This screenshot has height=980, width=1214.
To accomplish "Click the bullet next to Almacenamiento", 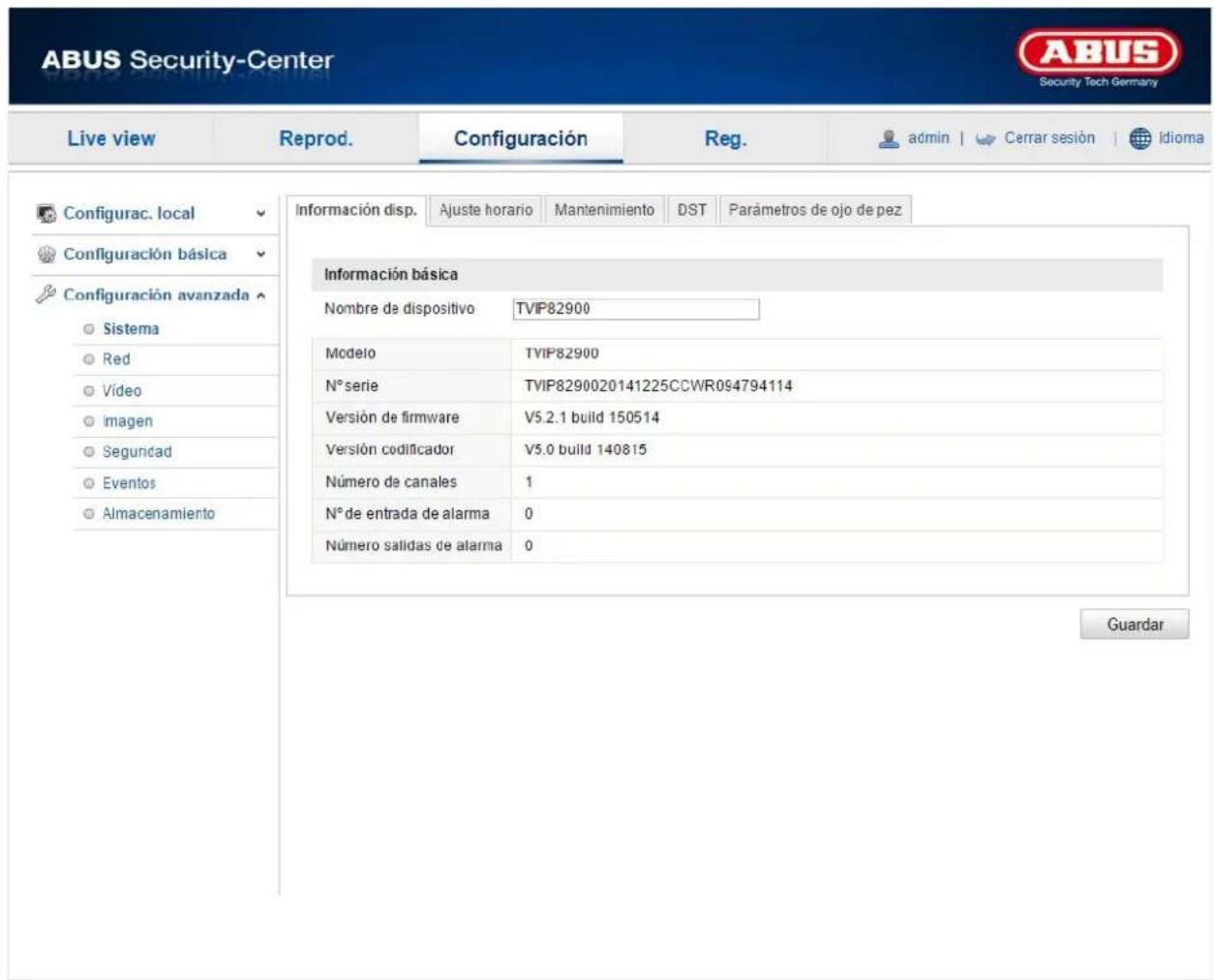I will 89,514.
